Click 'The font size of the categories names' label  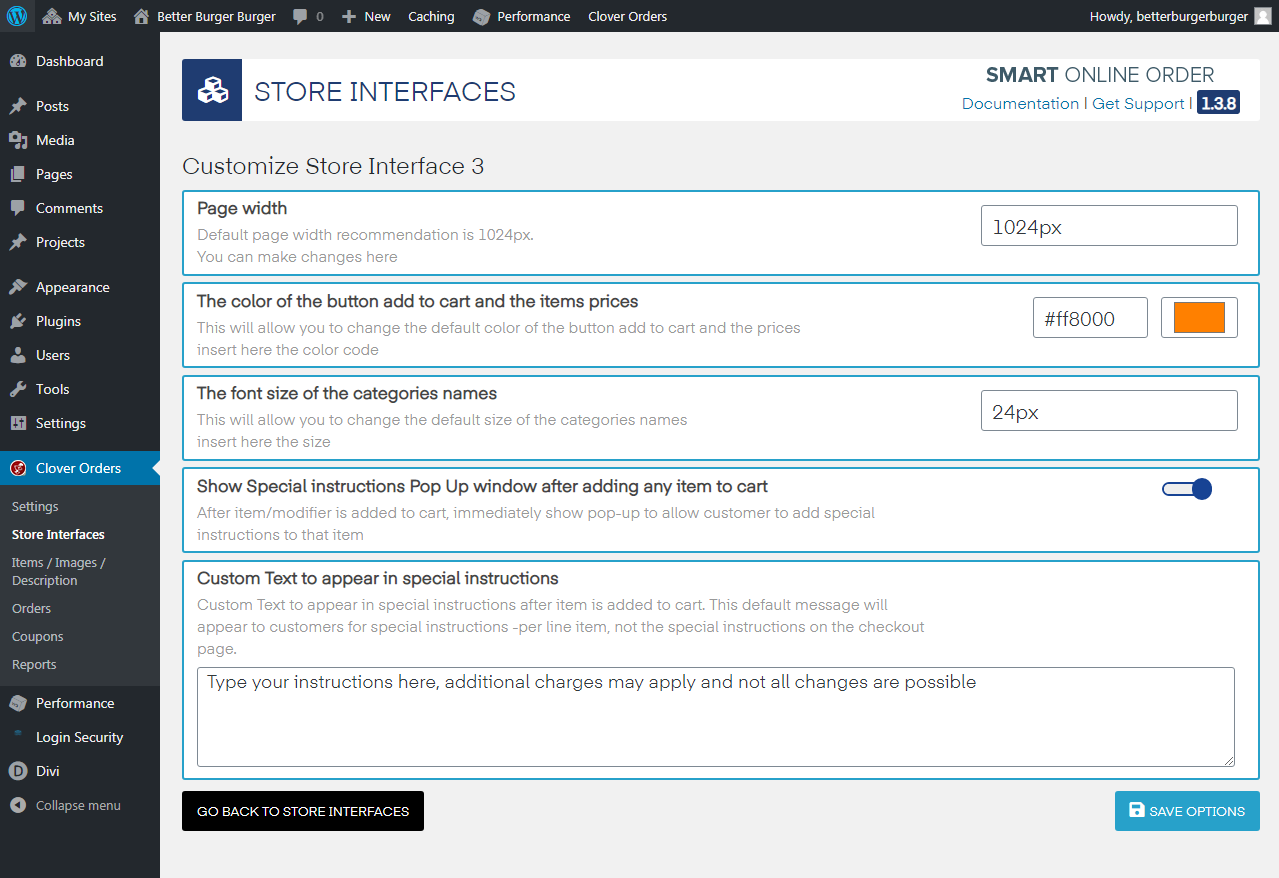(x=347, y=393)
